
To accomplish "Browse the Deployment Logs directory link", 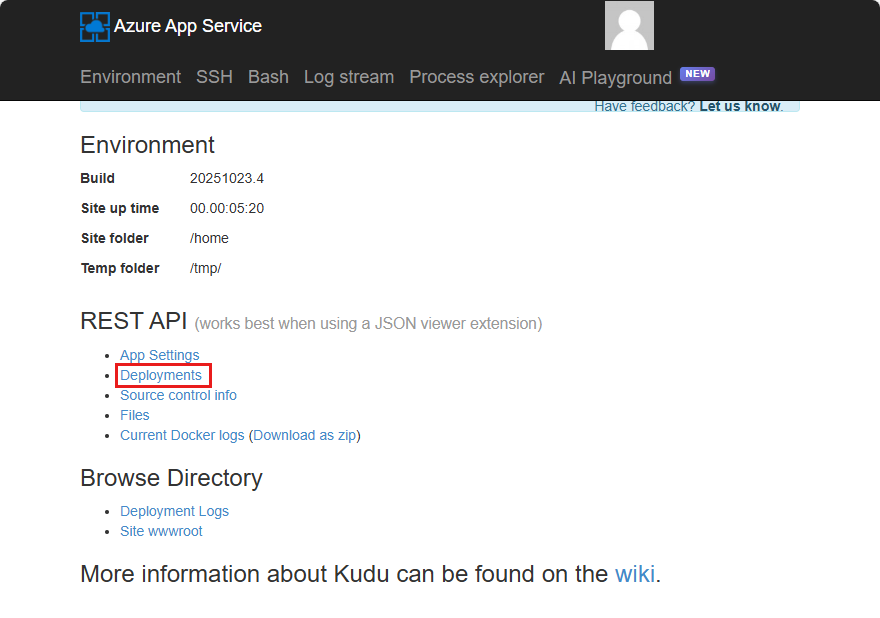I will point(175,511).
